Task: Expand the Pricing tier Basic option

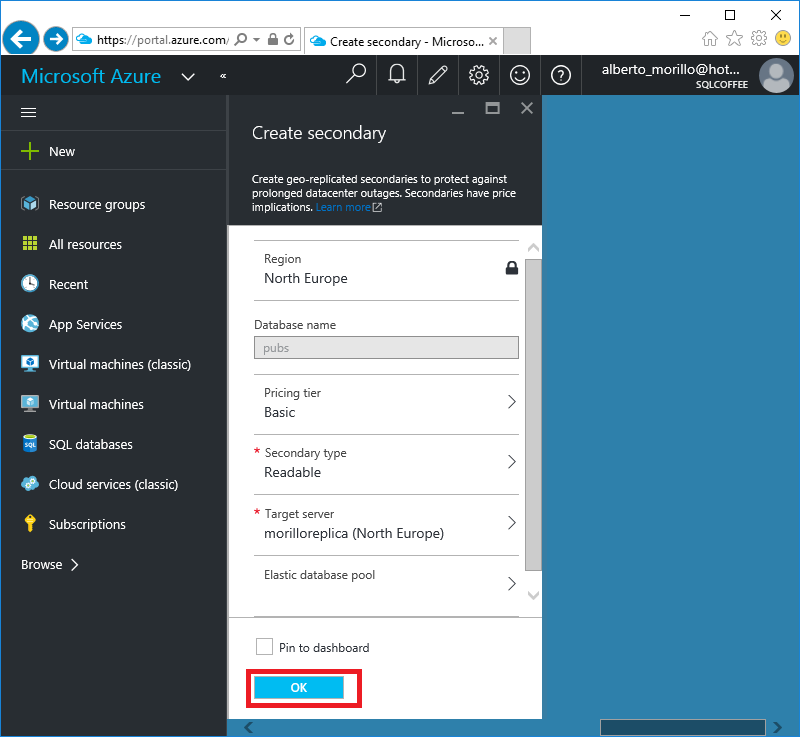Action: [x=386, y=403]
